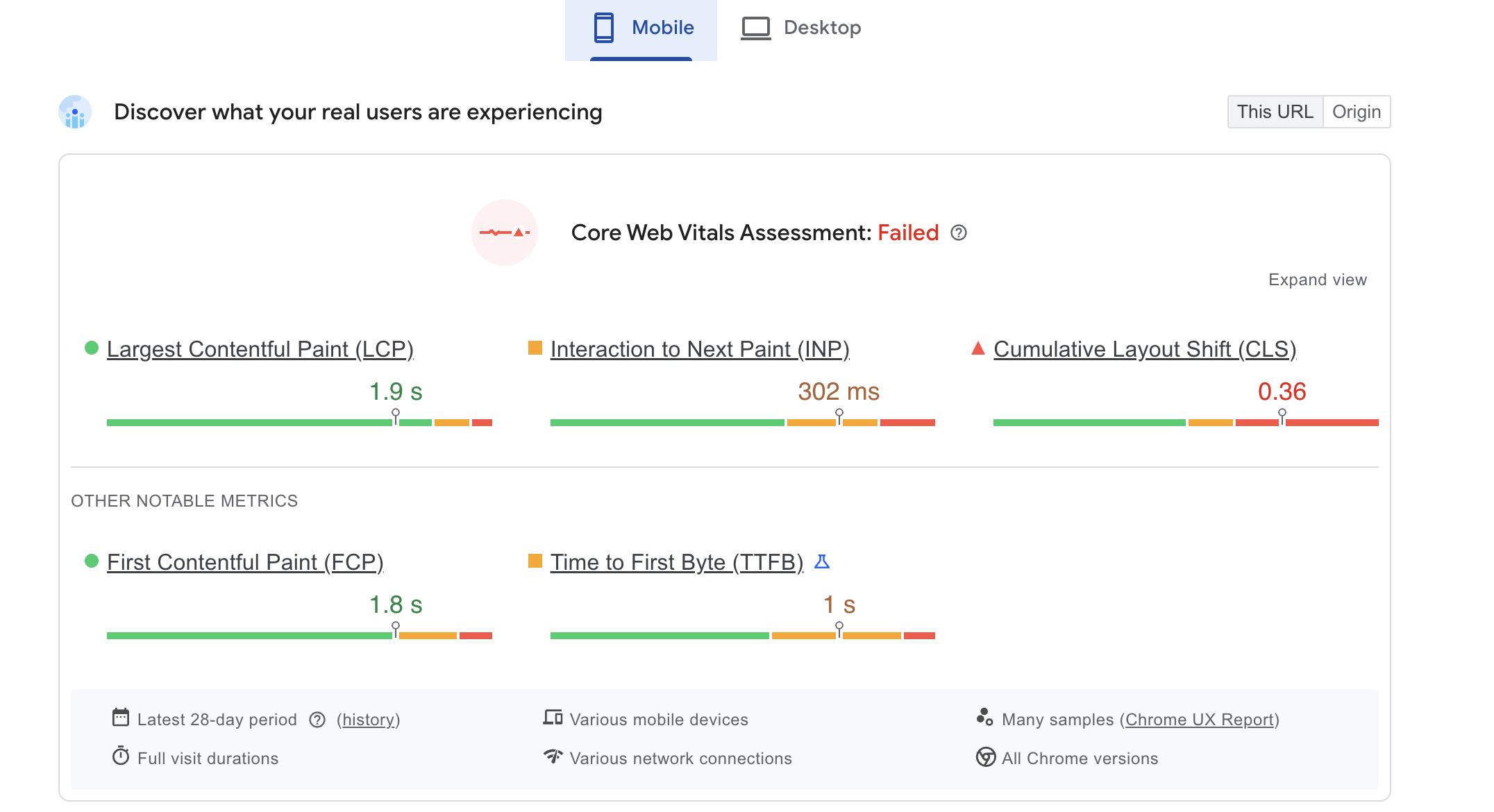The height and width of the screenshot is (812, 1494).
Task: Click the calendar icon beside Latest 28-day period
Action: tap(121, 718)
